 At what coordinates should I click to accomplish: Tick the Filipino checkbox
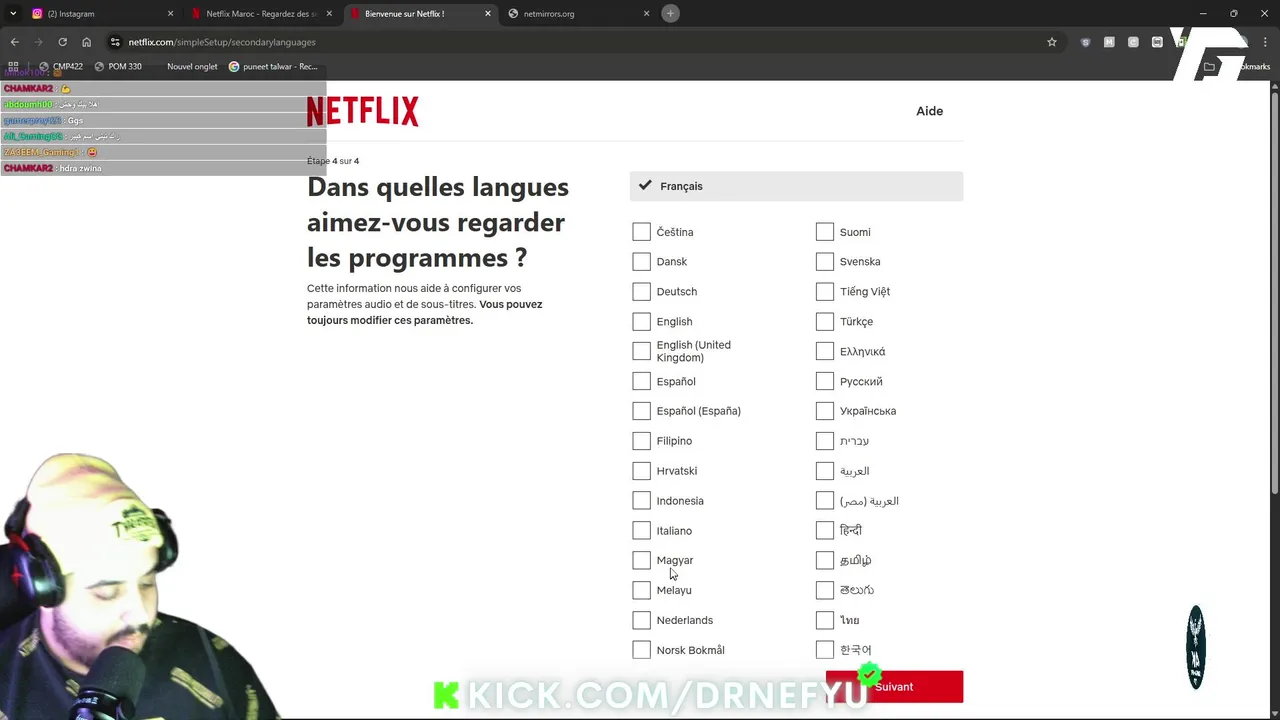click(641, 441)
